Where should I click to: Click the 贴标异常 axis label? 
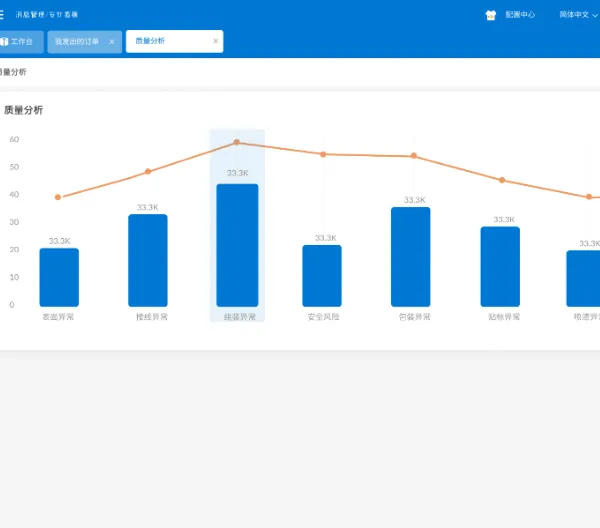(504, 317)
